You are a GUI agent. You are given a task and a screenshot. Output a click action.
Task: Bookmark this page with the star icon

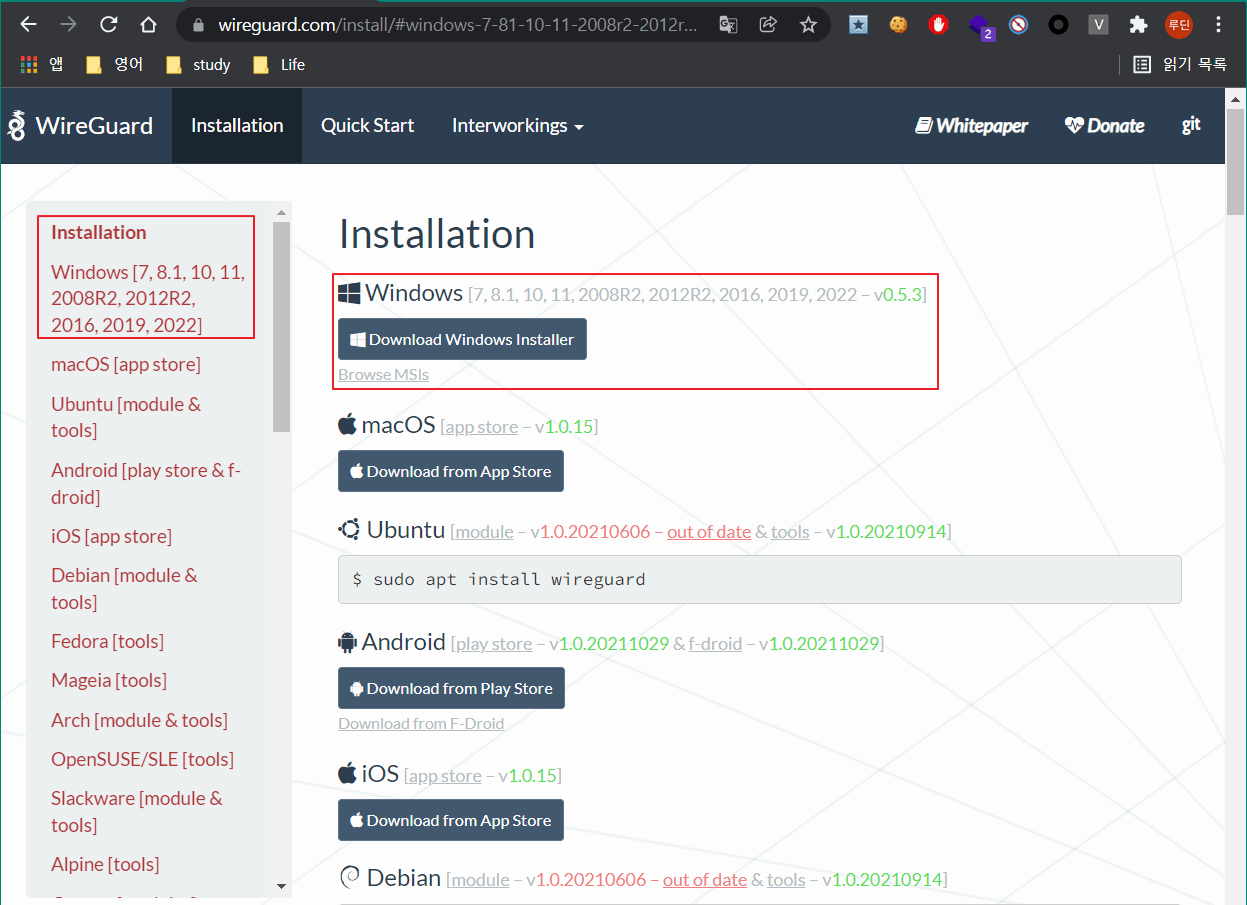point(808,25)
